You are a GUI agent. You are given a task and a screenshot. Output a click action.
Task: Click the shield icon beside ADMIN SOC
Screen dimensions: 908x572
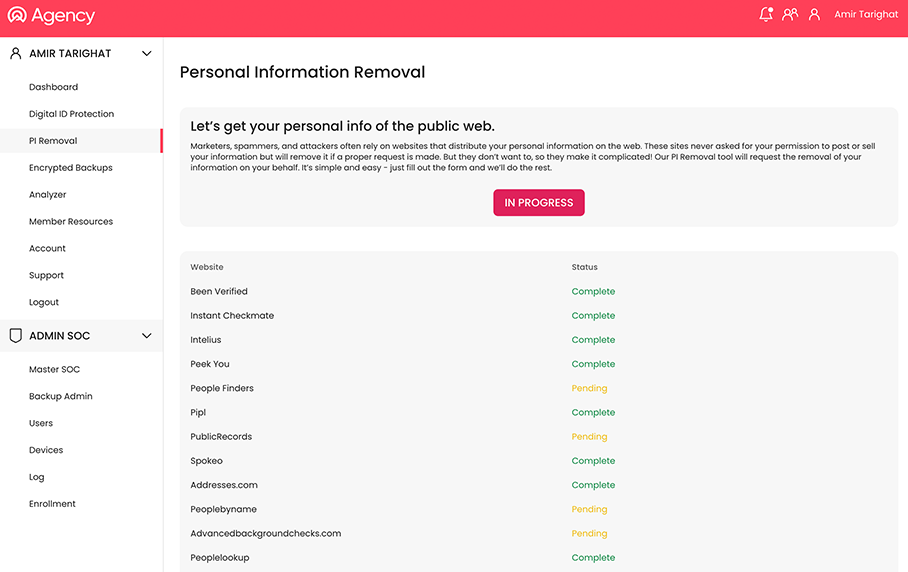coord(15,336)
